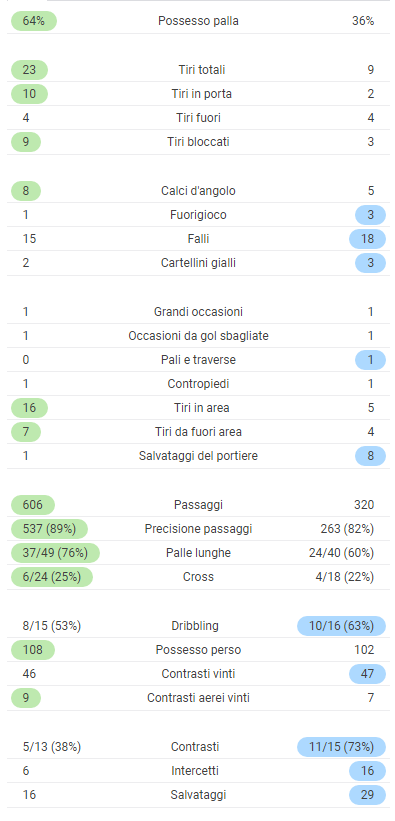Click the blue Pali e traverse badge
The height and width of the screenshot is (821, 395).
370,360
